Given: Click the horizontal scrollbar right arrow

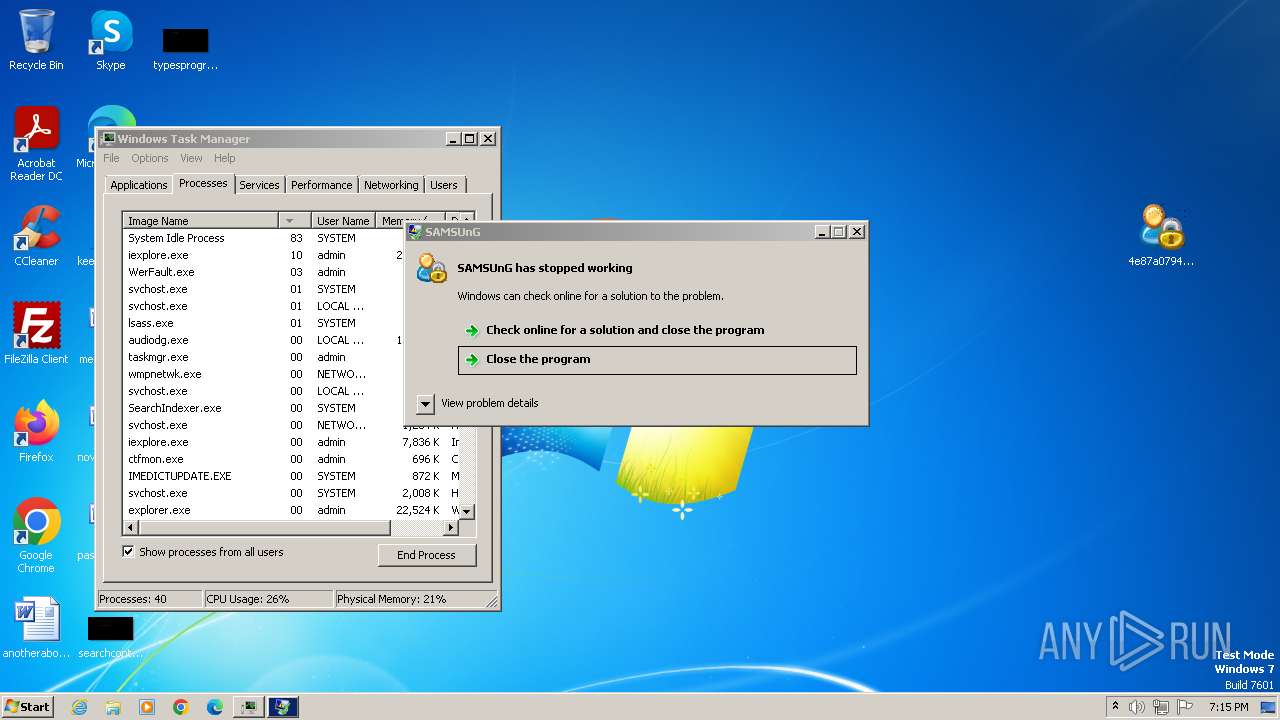Looking at the screenshot, I should pyautogui.click(x=451, y=527).
